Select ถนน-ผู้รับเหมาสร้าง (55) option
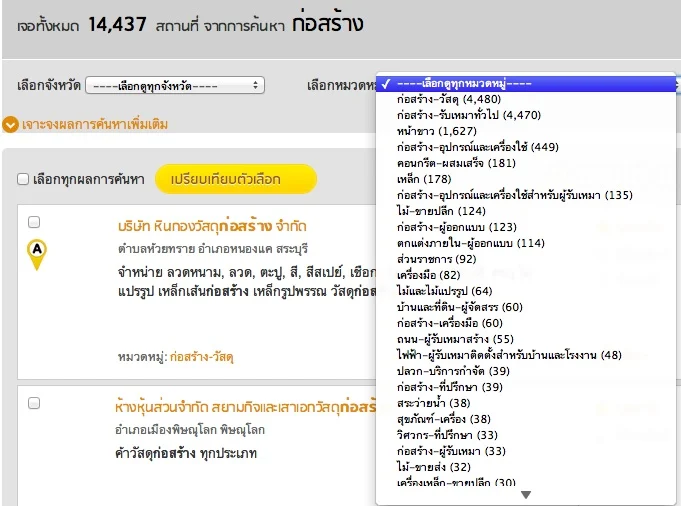 526,339
